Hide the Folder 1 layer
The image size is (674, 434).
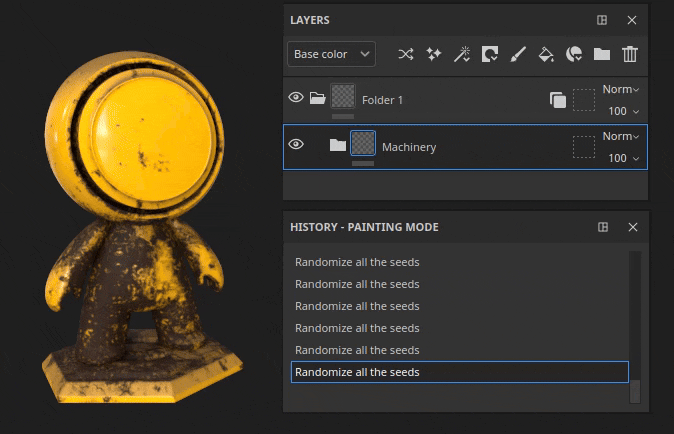click(296, 98)
